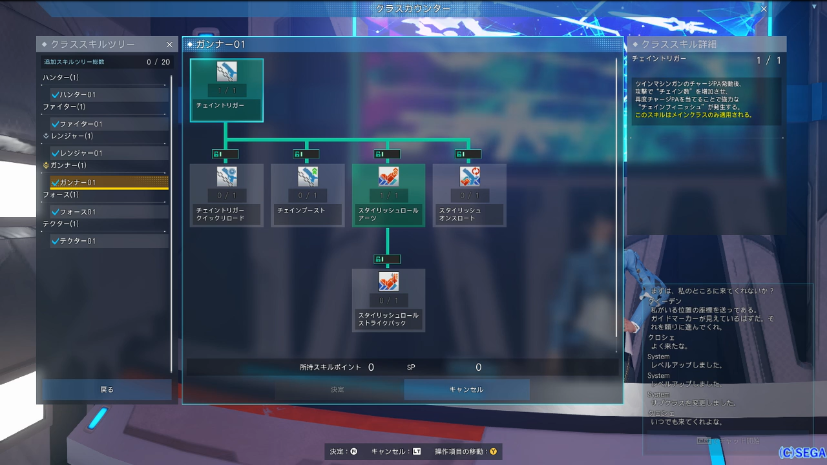Click level badge above スタイリッシュロール アーツ

[x=387, y=154]
